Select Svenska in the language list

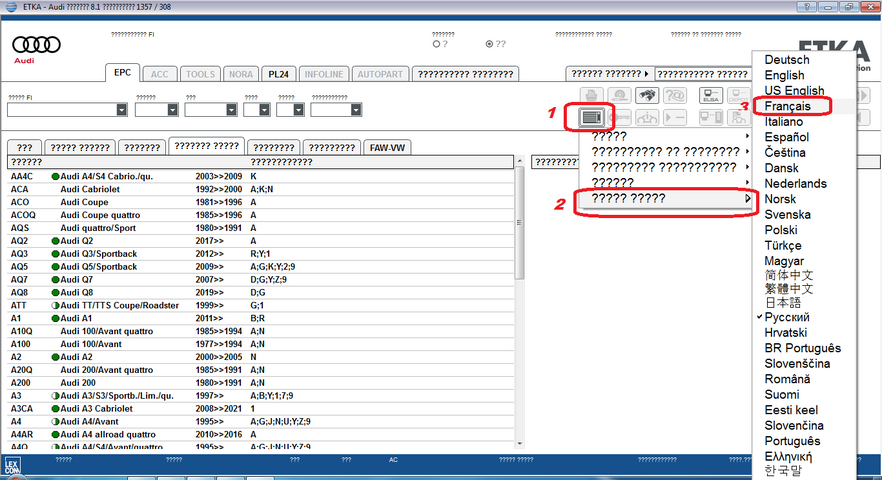click(788, 215)
